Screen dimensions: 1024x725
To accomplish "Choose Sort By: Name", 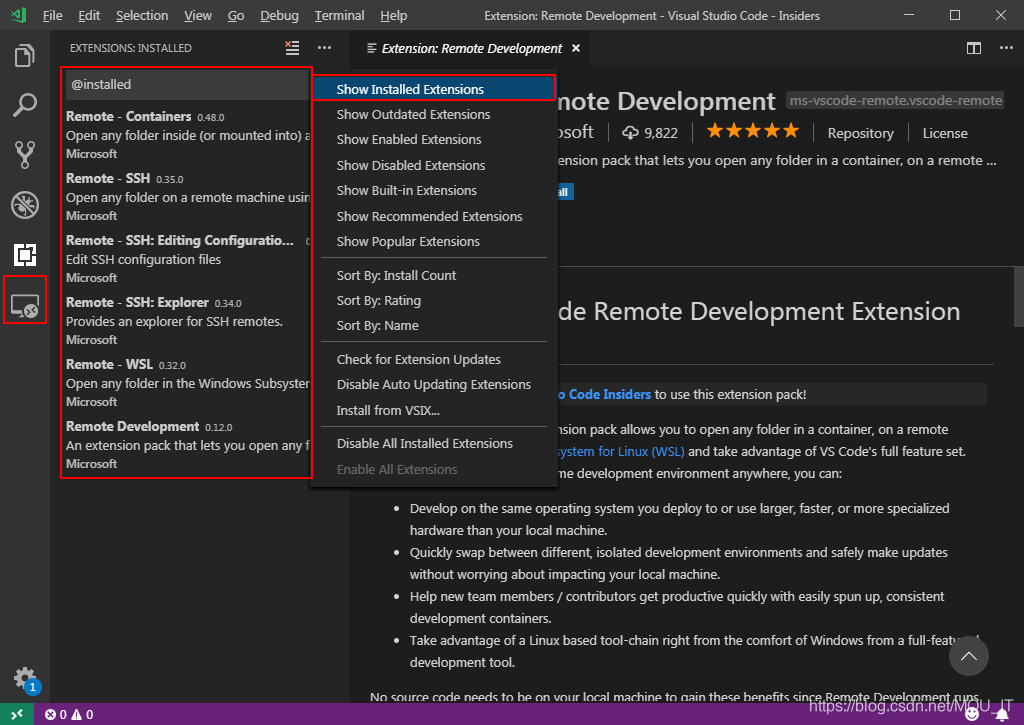I will pyautogui.click(x=434, y=325).
